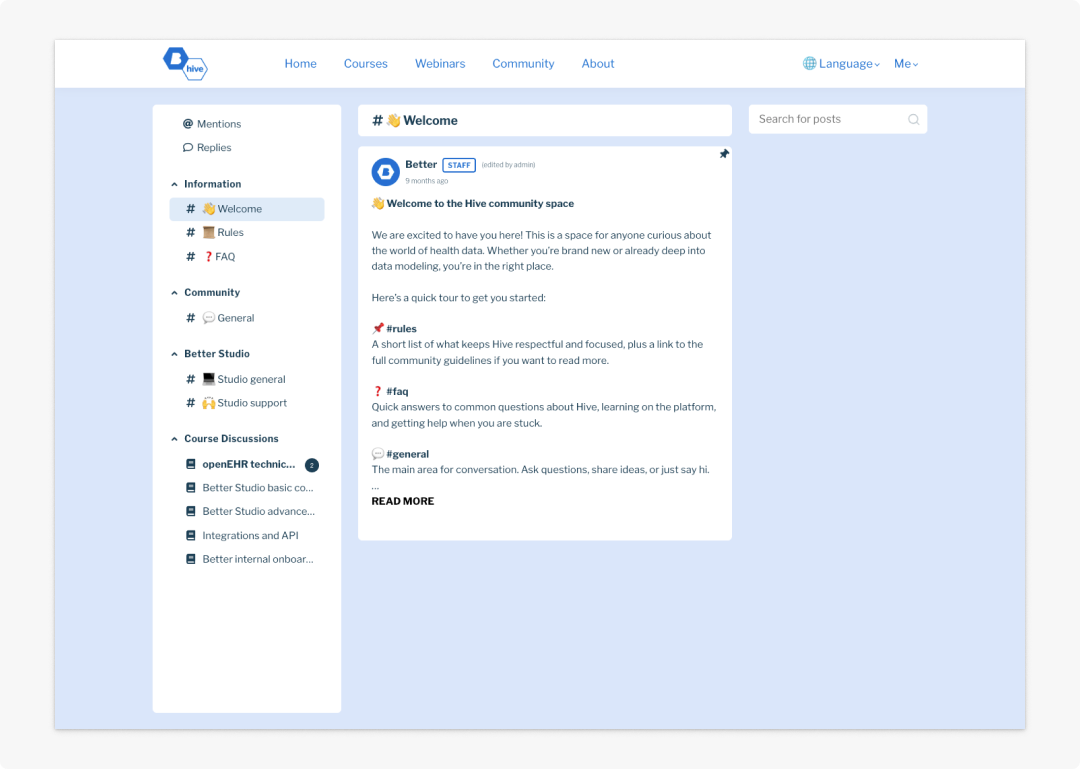Click the Hive logo in header
The width and height of the screenshot is (1080, 769).
185,63
